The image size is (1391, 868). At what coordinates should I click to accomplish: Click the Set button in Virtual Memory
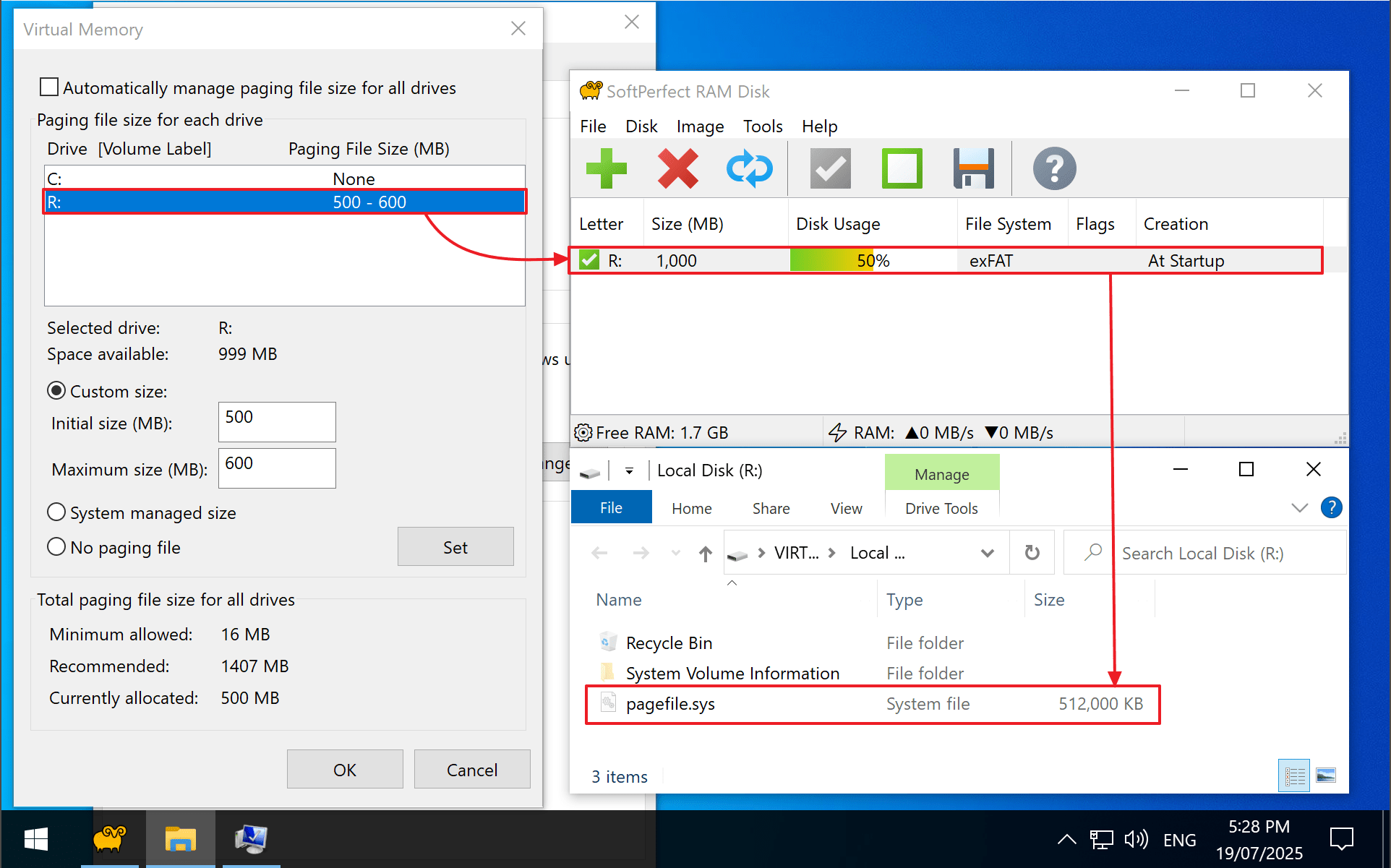pos(455,546)
